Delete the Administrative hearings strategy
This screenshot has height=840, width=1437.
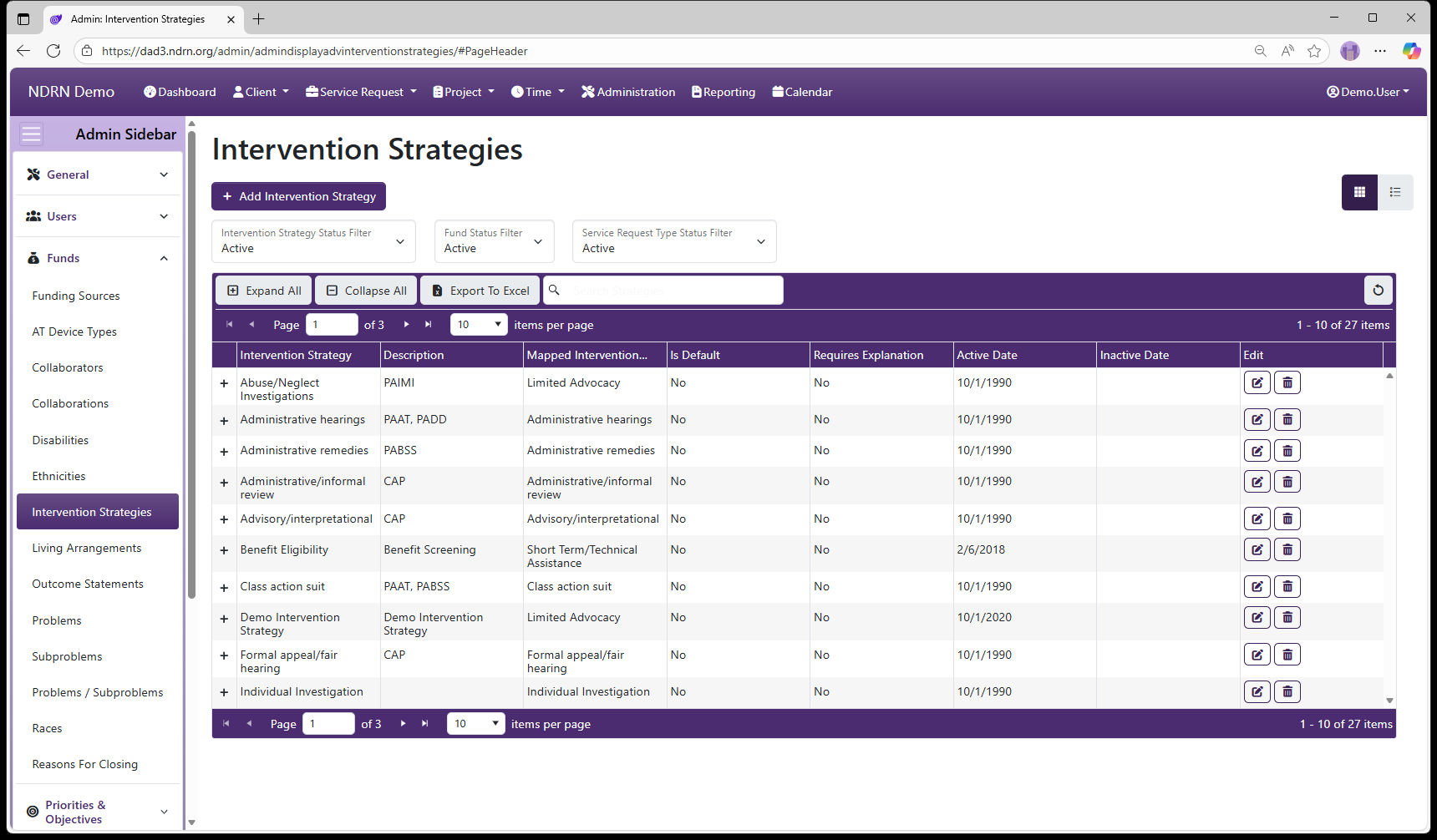pyautogui.click(x=1287, y=419)
